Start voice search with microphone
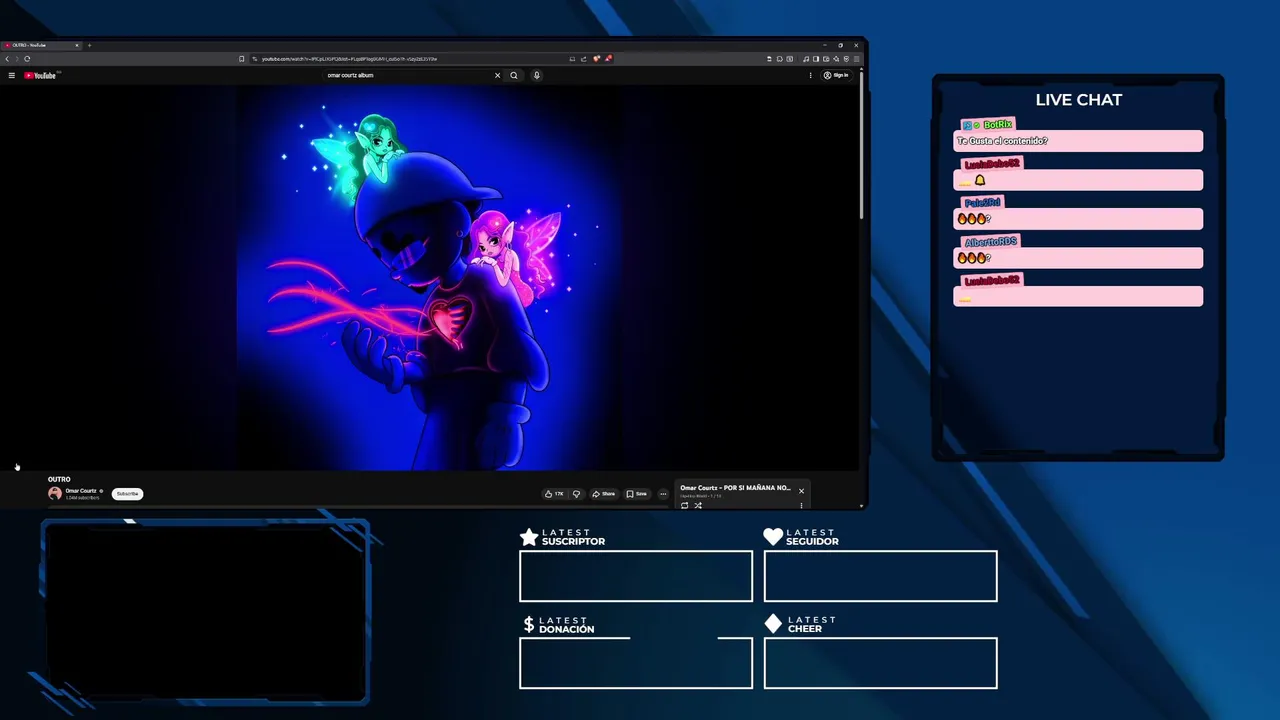 (x=536, y=75)
